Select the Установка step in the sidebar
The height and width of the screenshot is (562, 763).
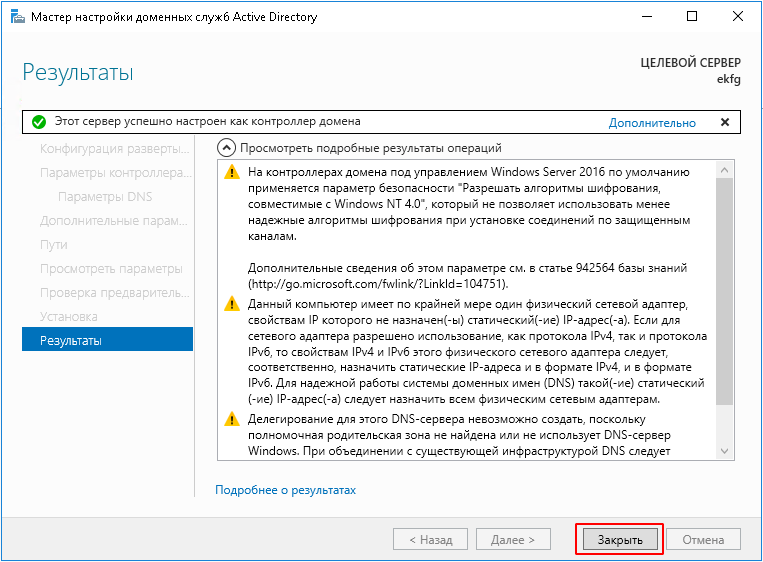tap(69, 316)
